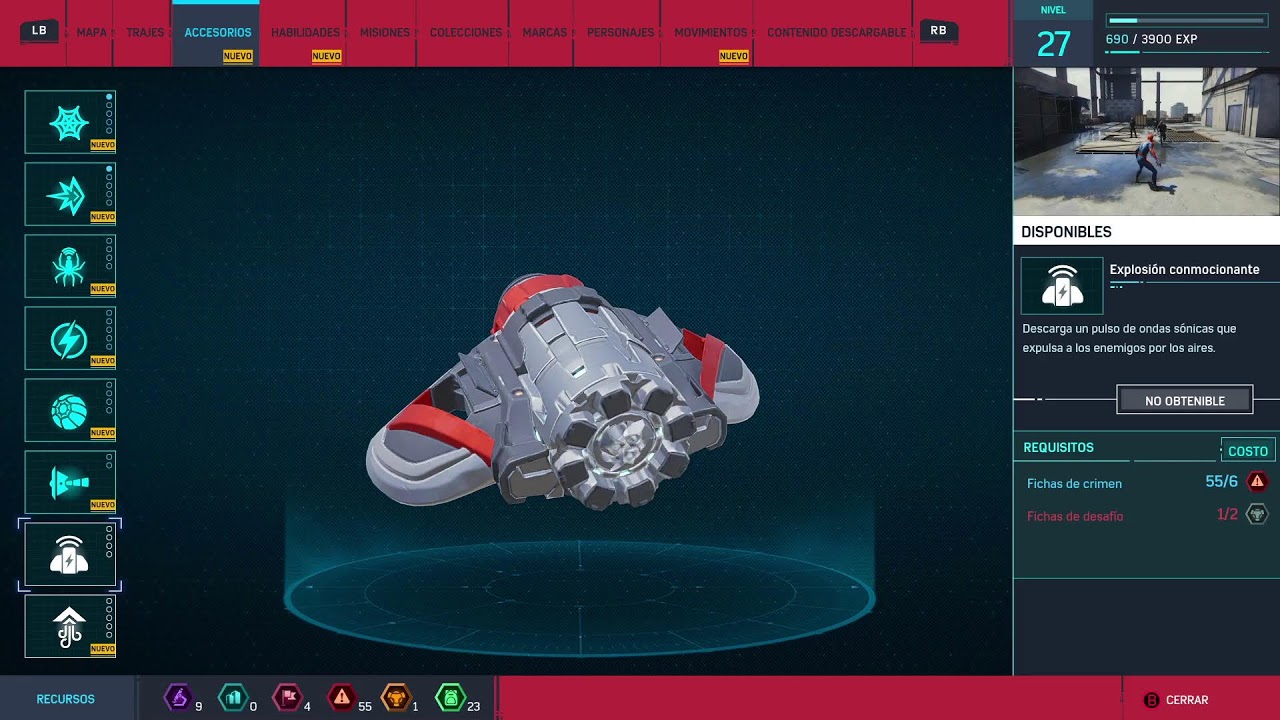The width and height of the screenshot is (1280, 720).
Task: Open the Marcas tab
Action: click(545, 33)
